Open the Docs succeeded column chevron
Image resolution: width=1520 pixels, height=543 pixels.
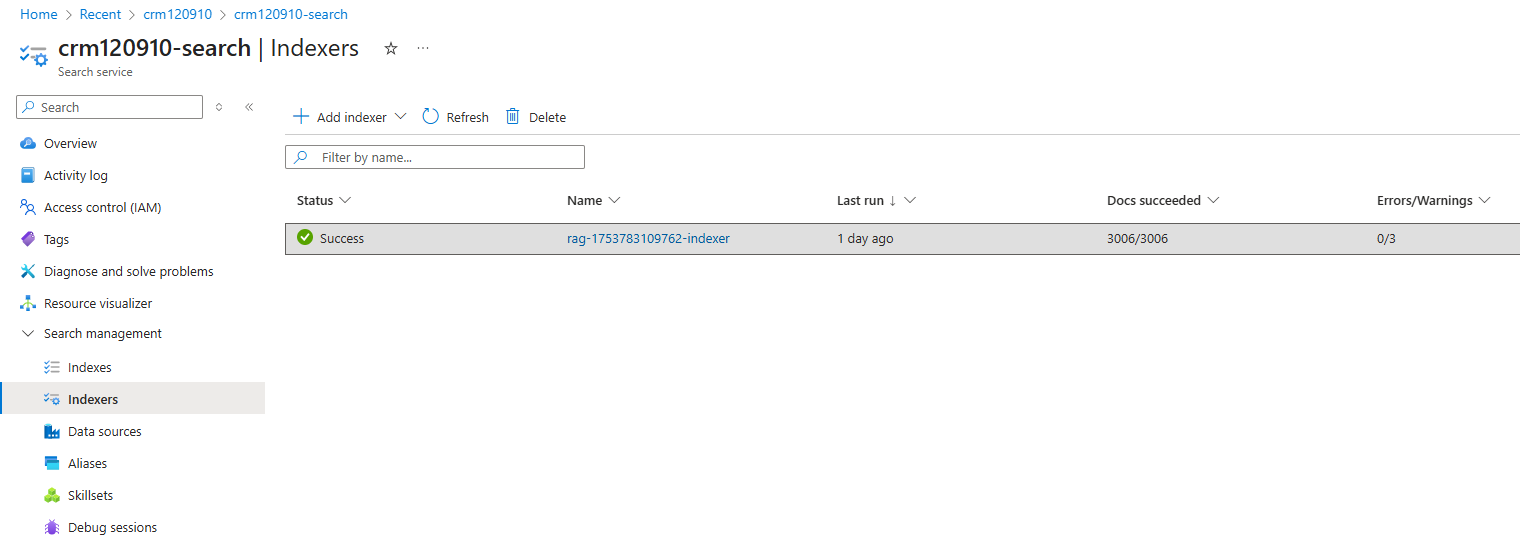pos(1213,200)
